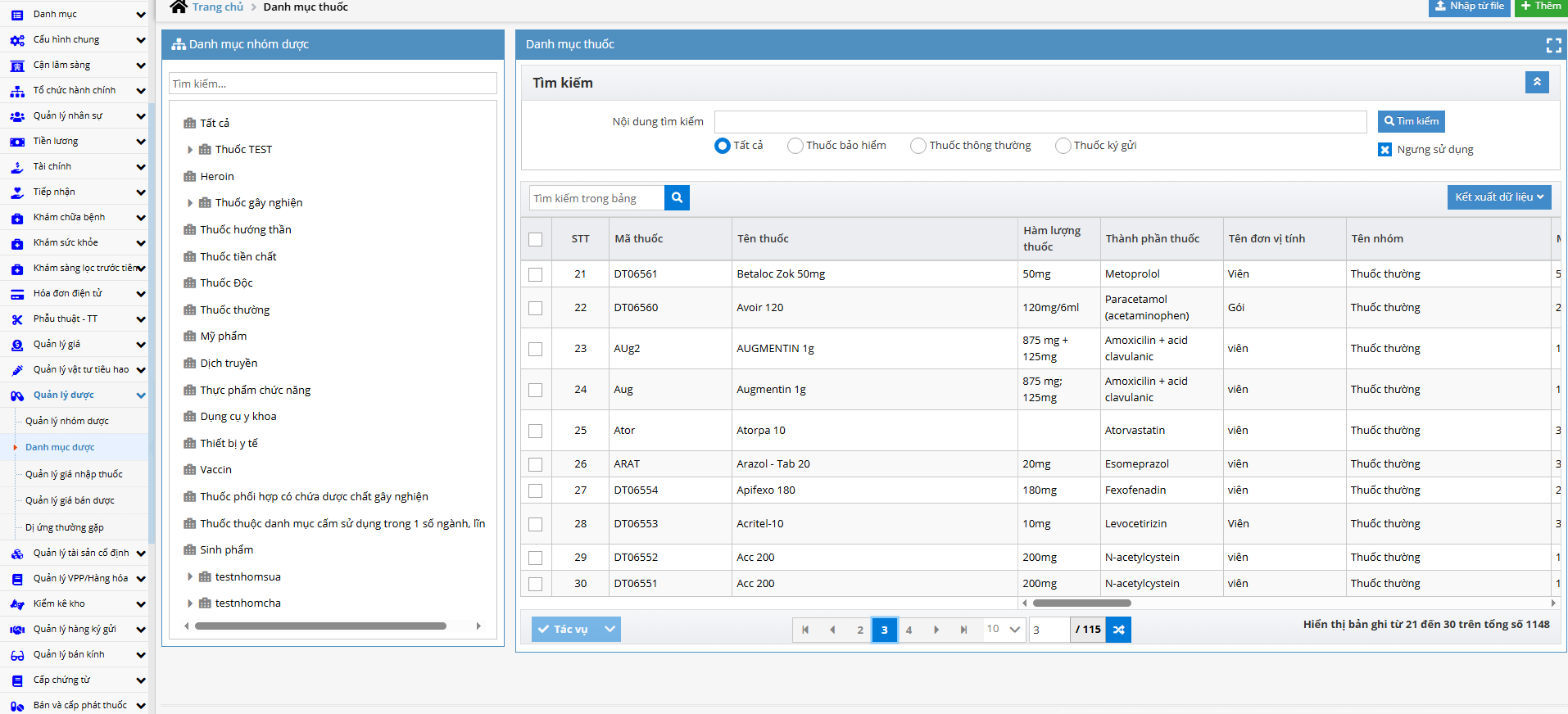The image size is (1568, 714).
Task: Go to page 4
Action: point(909,630)
